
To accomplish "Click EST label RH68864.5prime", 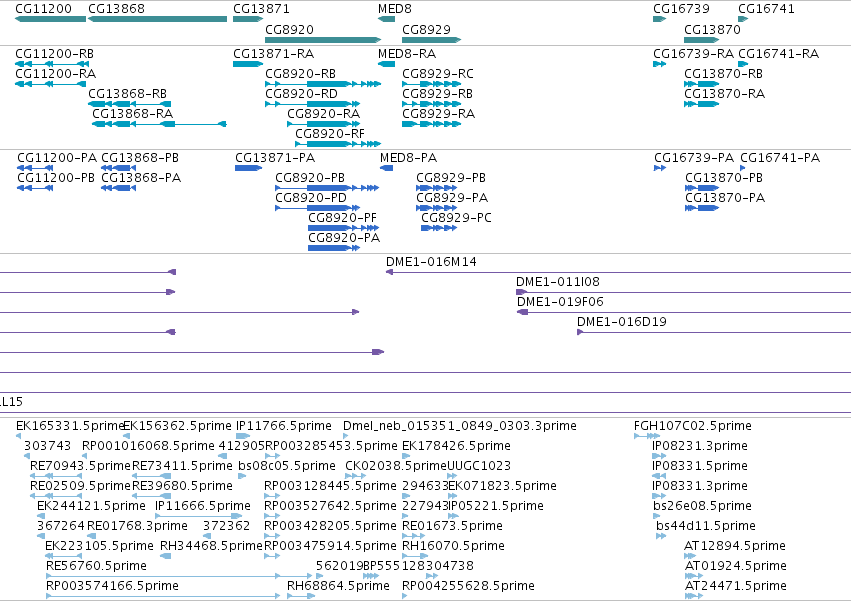I will coord(338,586).
